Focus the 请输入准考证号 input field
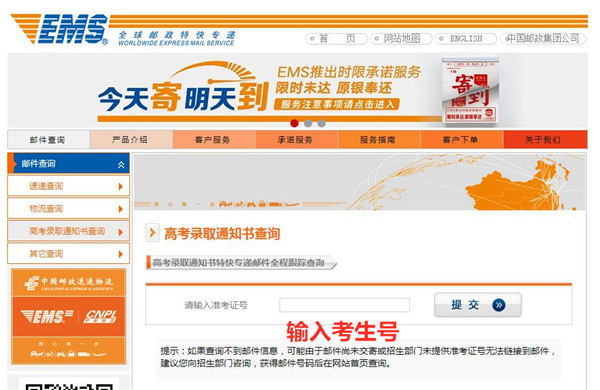Viewport: 600px width, 390px height. click(x=344, y=305)
